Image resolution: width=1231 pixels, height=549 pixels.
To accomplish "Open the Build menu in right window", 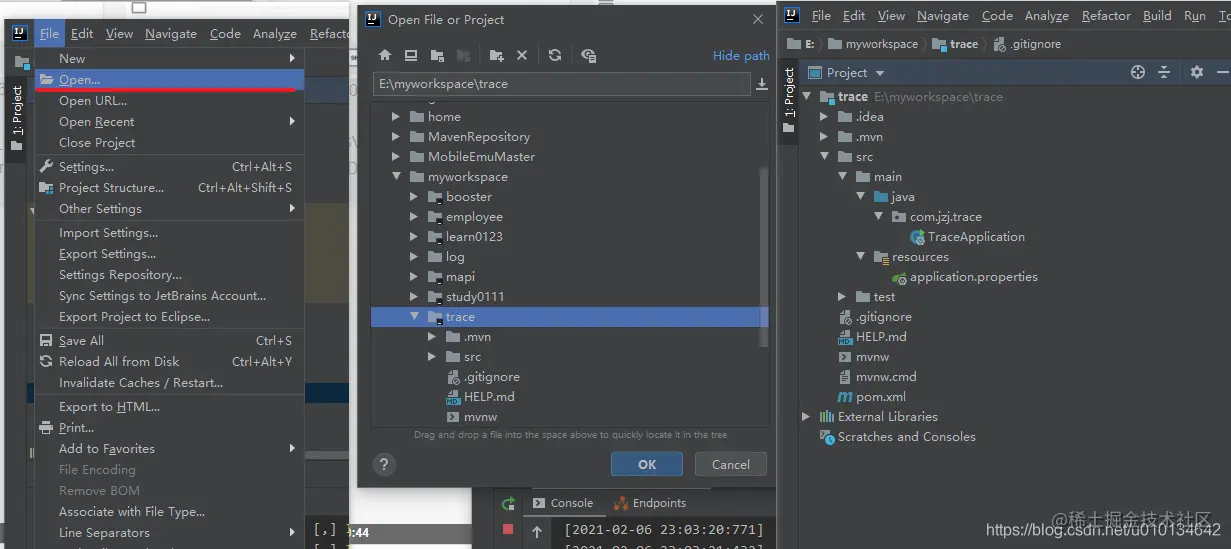I will (1157, 16).
